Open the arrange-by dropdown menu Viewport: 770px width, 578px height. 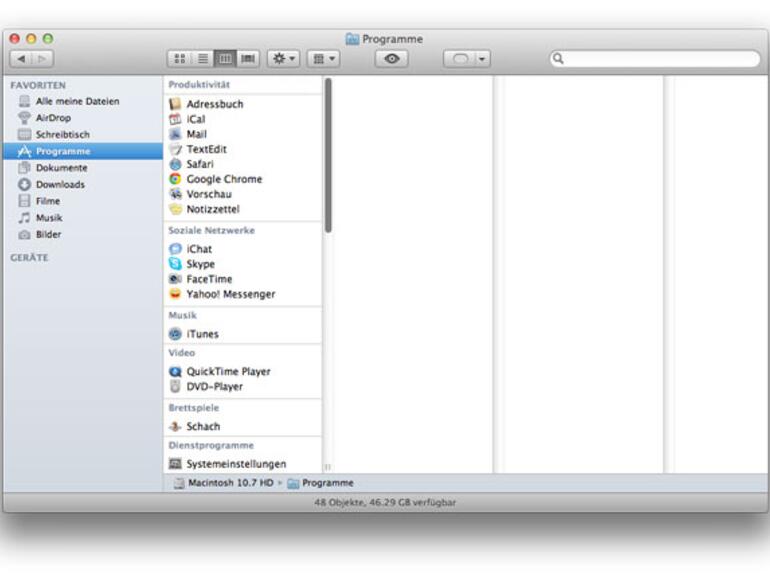click(x=324, y=59)
